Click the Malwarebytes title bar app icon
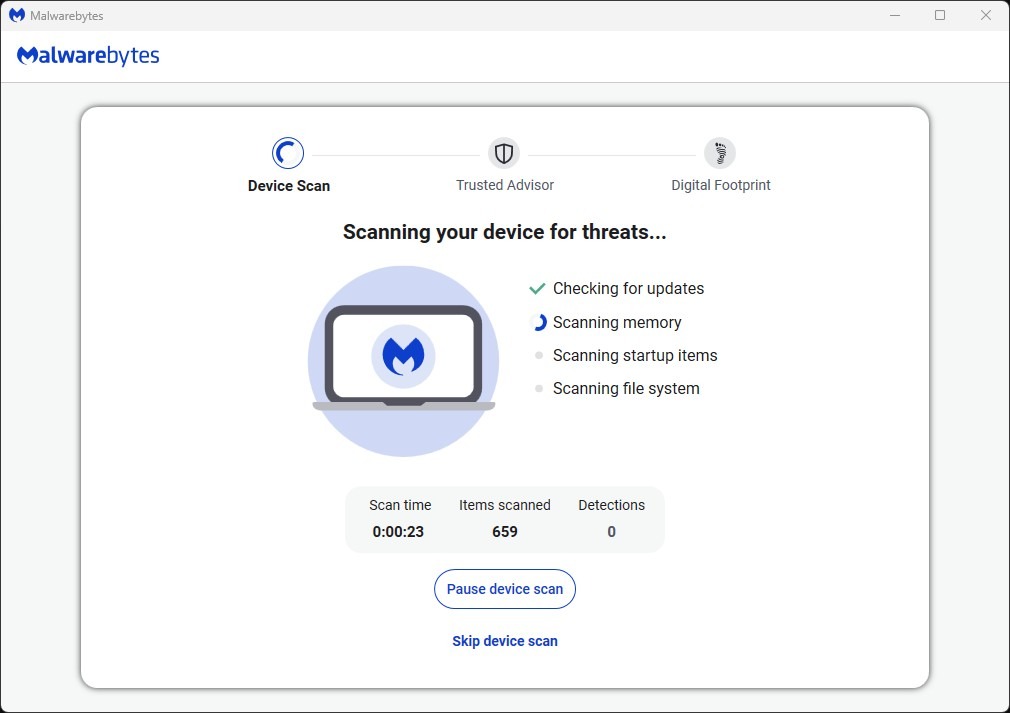1010x713 pixels. (16, 16)
